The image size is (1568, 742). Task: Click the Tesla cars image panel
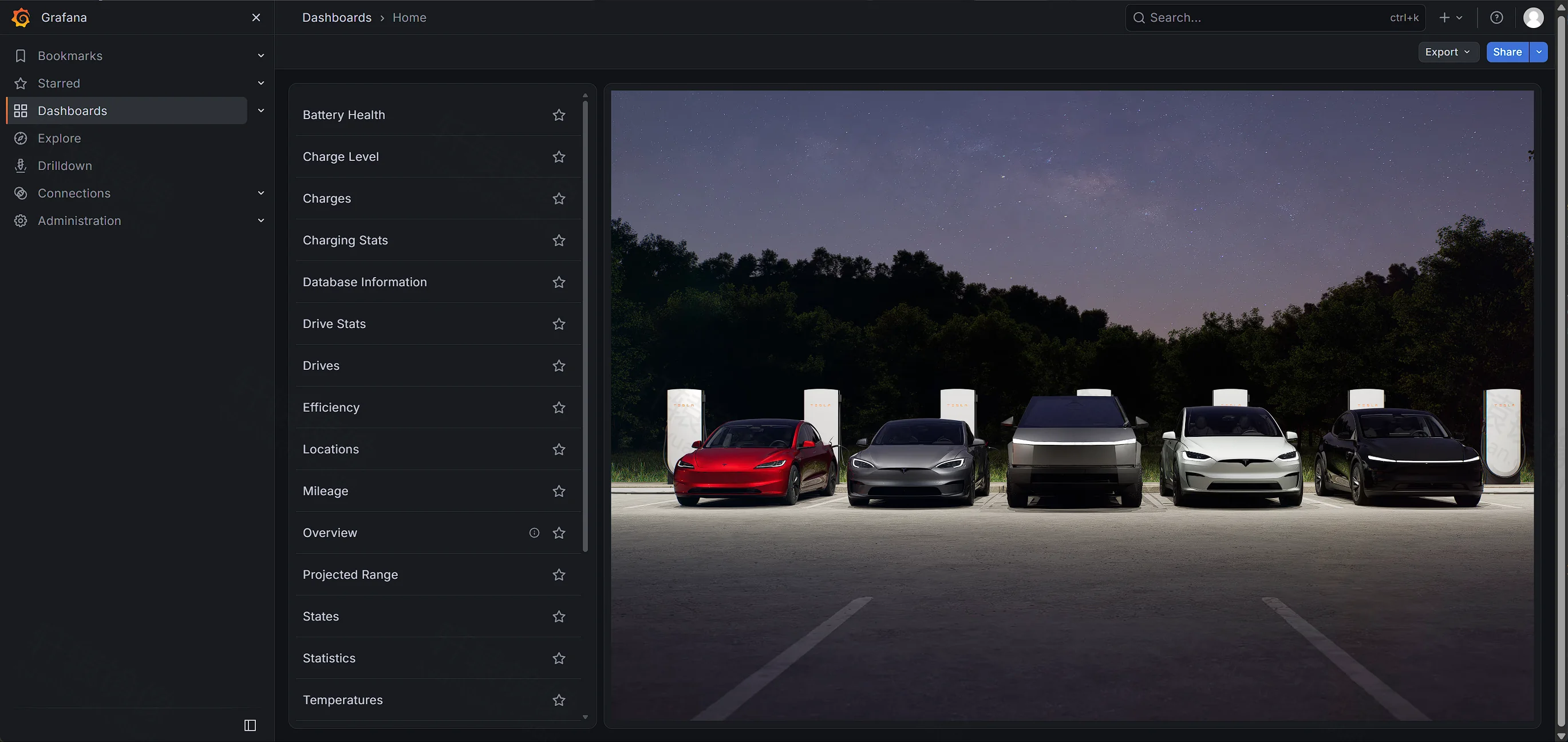[1072, 405]
